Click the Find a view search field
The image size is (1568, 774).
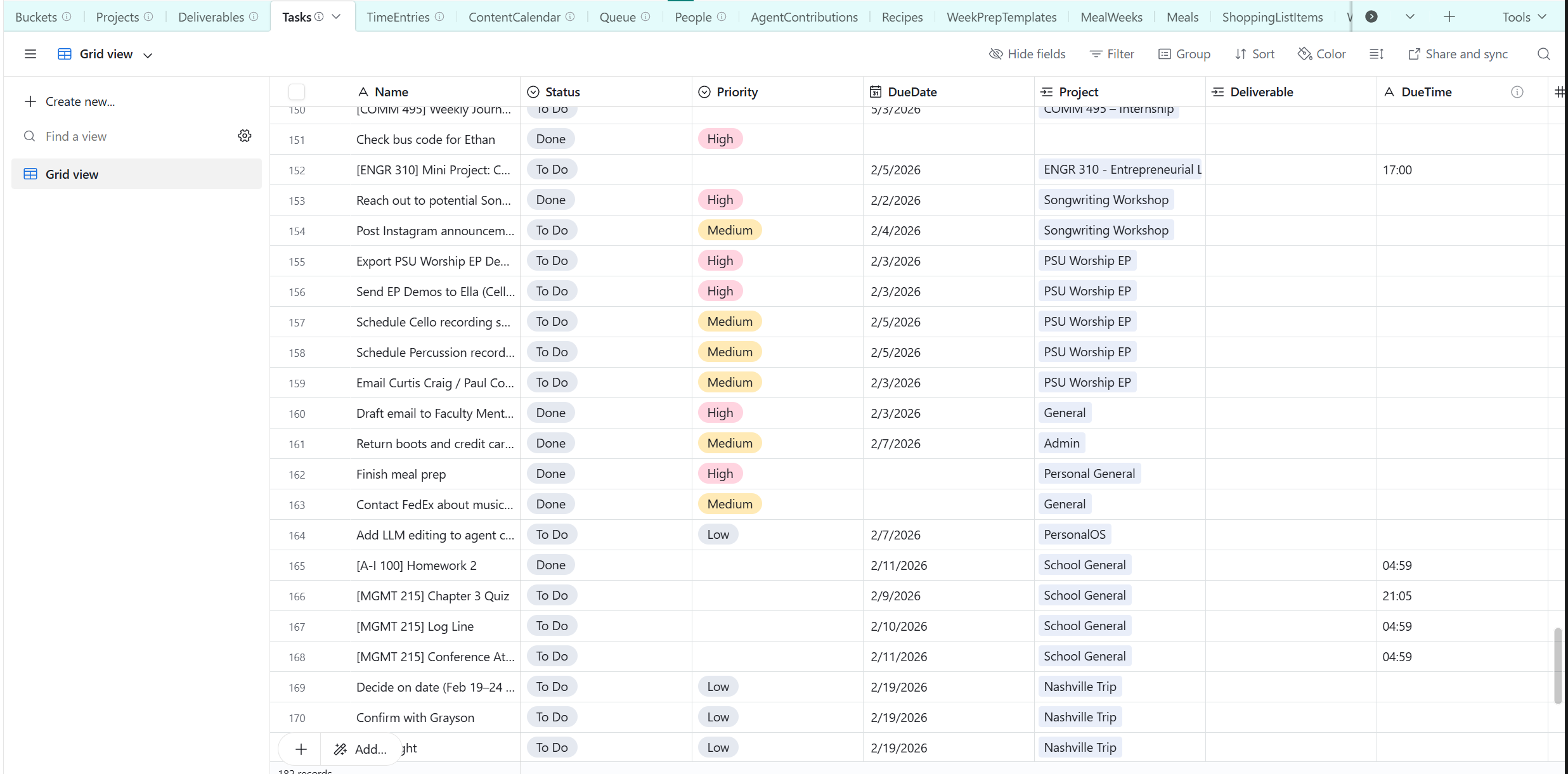127,136
